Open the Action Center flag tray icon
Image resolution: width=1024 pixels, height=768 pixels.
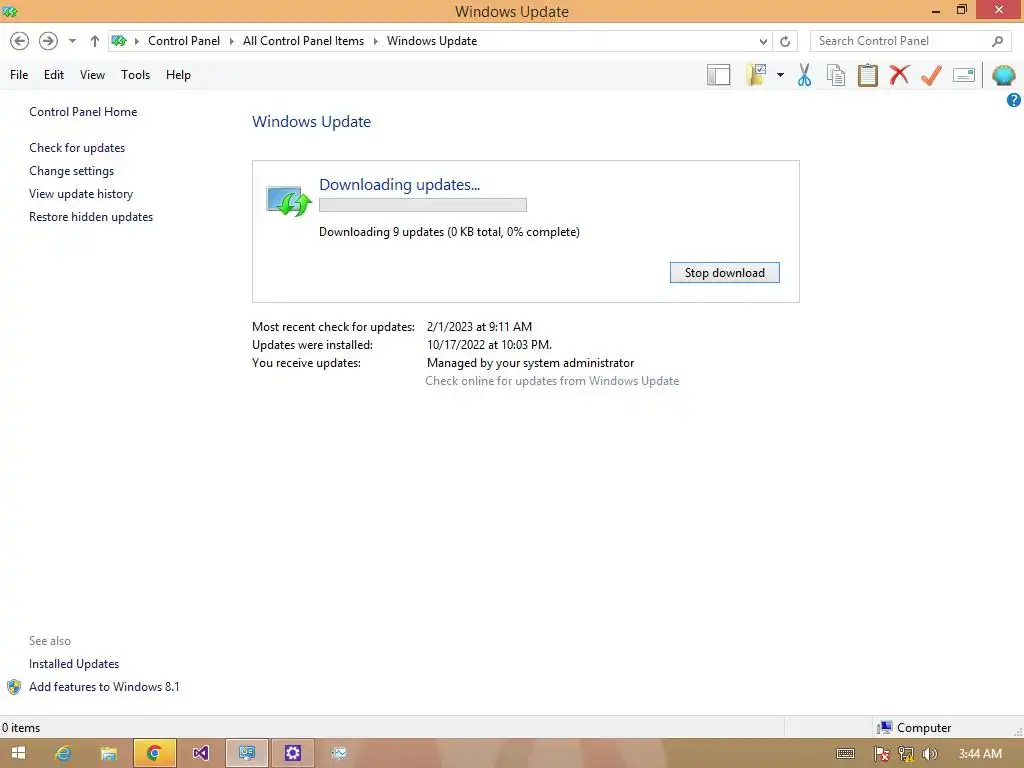(882, 754)
